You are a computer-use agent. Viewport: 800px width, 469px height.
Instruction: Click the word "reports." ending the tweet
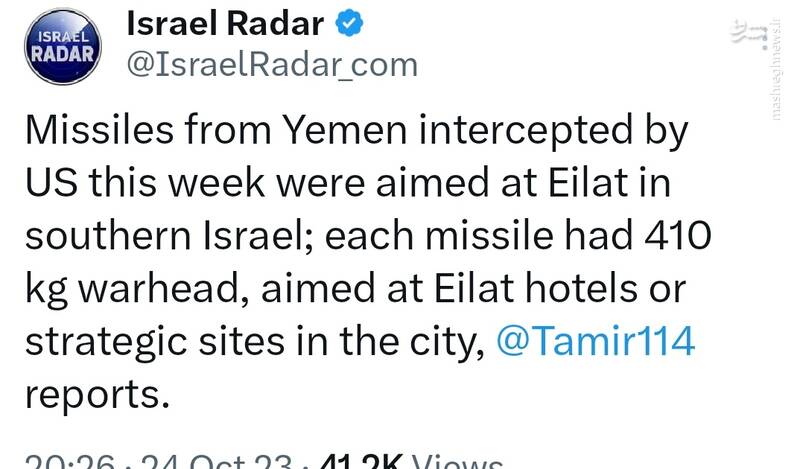pyautogui.click(x=93, y=392)
